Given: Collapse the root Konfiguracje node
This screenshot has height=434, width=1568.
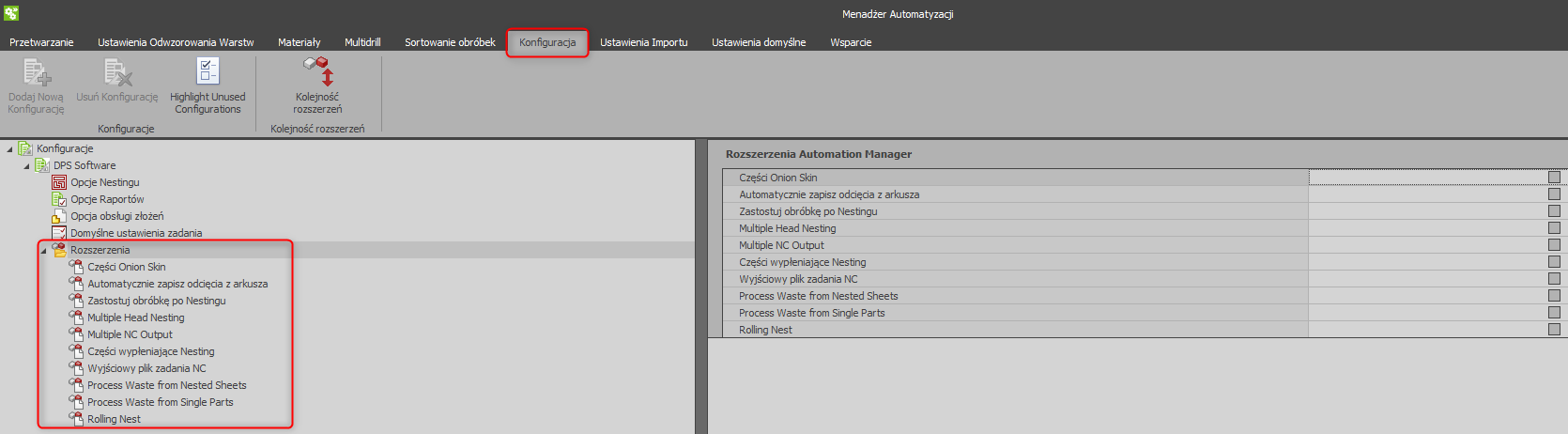Looking at the screenshot, I should pos(9,149).
